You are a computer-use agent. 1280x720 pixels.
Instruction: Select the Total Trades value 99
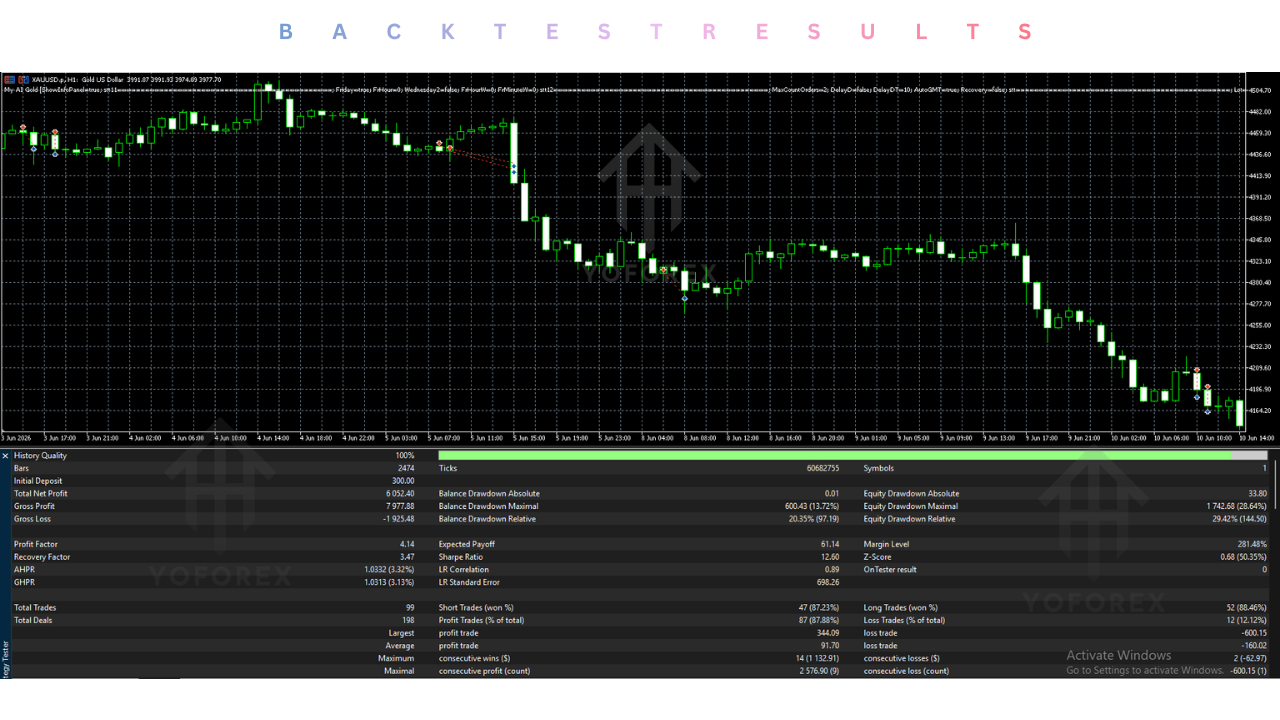[410, 608]
